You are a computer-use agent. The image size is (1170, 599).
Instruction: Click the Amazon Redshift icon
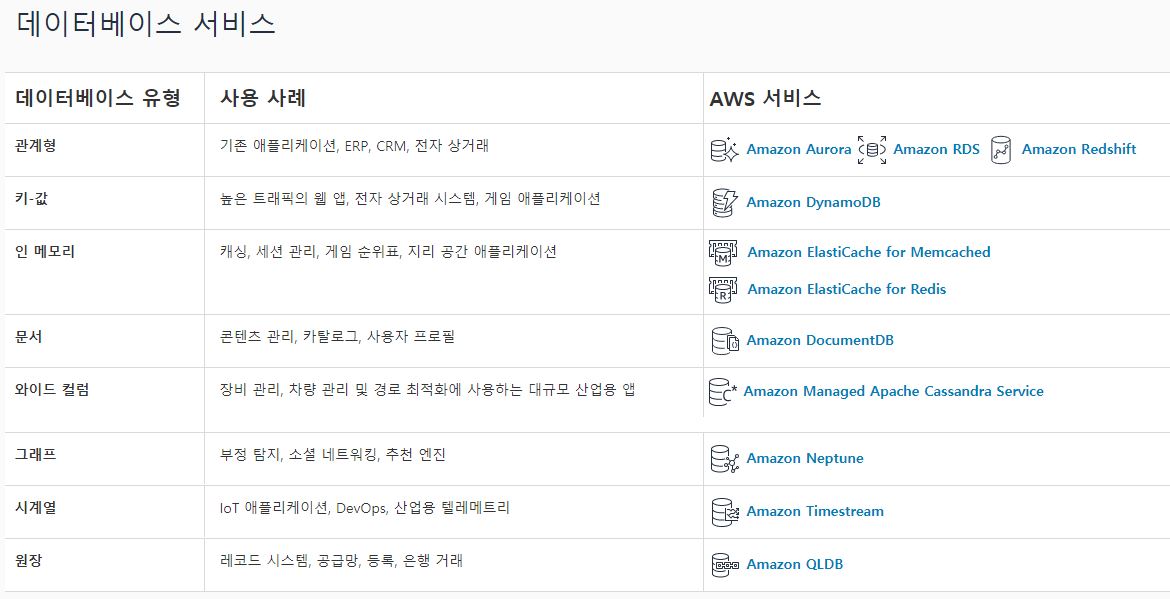[x=1001, y=150]
